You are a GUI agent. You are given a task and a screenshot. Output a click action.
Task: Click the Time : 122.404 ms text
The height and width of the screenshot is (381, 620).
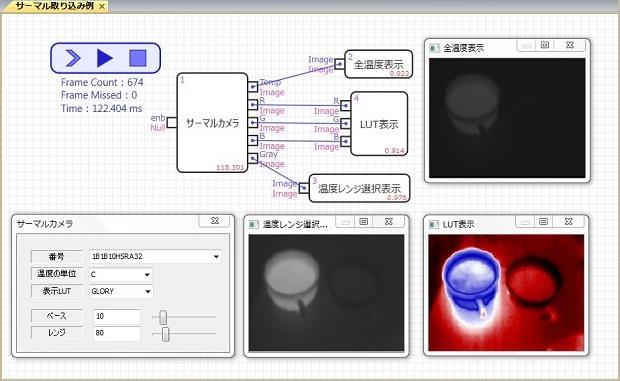click(101, 108)
